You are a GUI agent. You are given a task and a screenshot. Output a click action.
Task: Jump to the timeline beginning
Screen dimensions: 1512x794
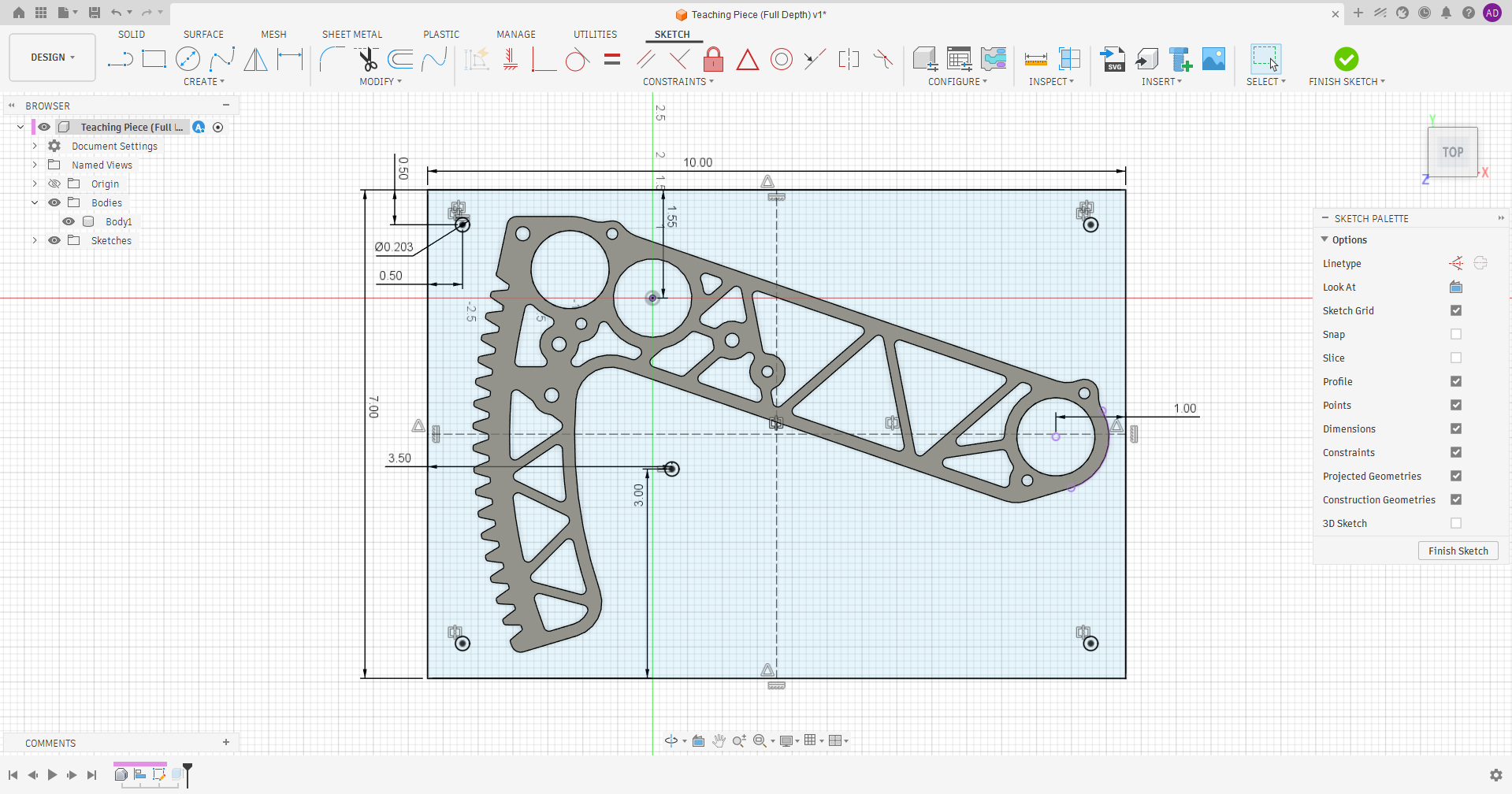[13, 775]
